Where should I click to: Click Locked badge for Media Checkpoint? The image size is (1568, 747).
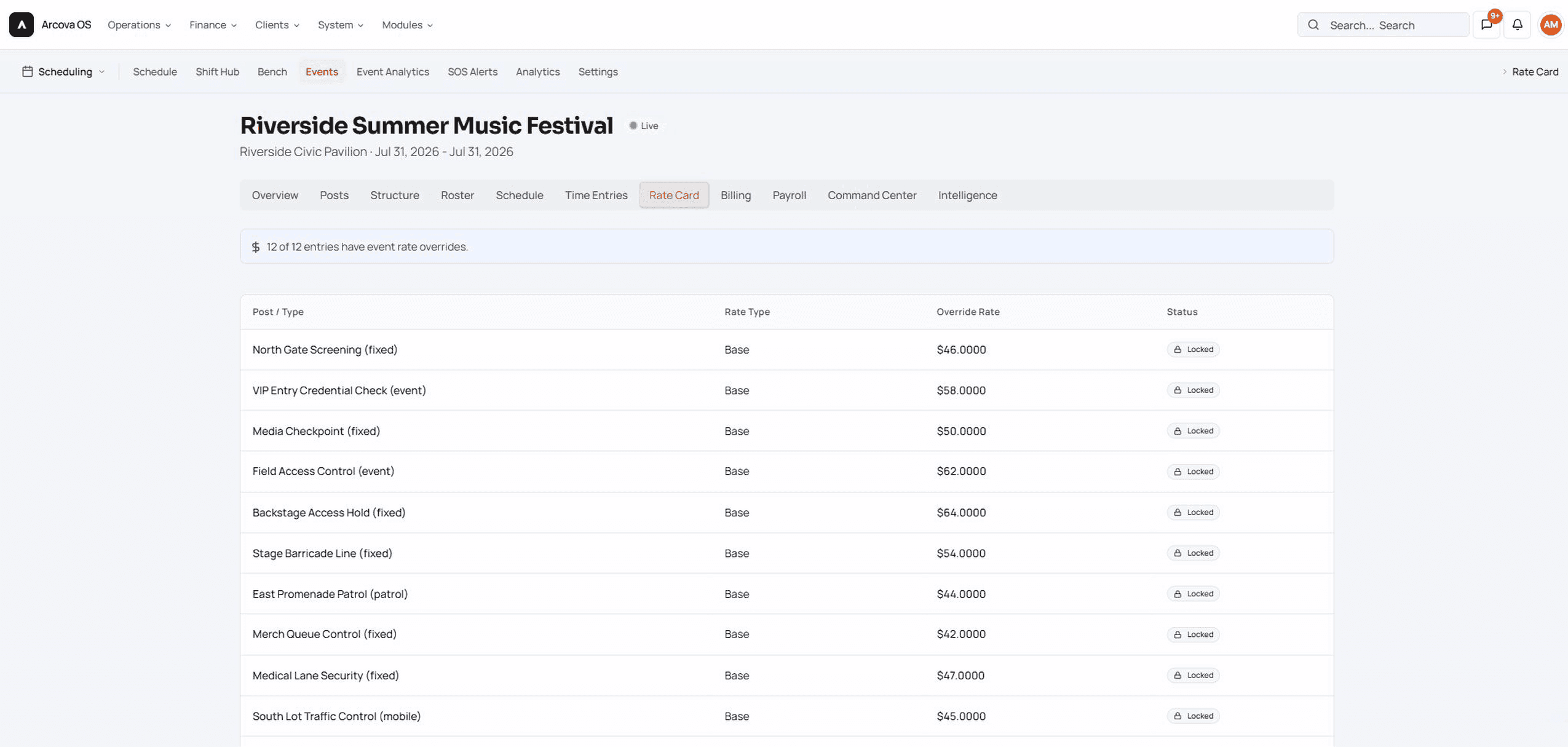click(x=1192, y=431)
